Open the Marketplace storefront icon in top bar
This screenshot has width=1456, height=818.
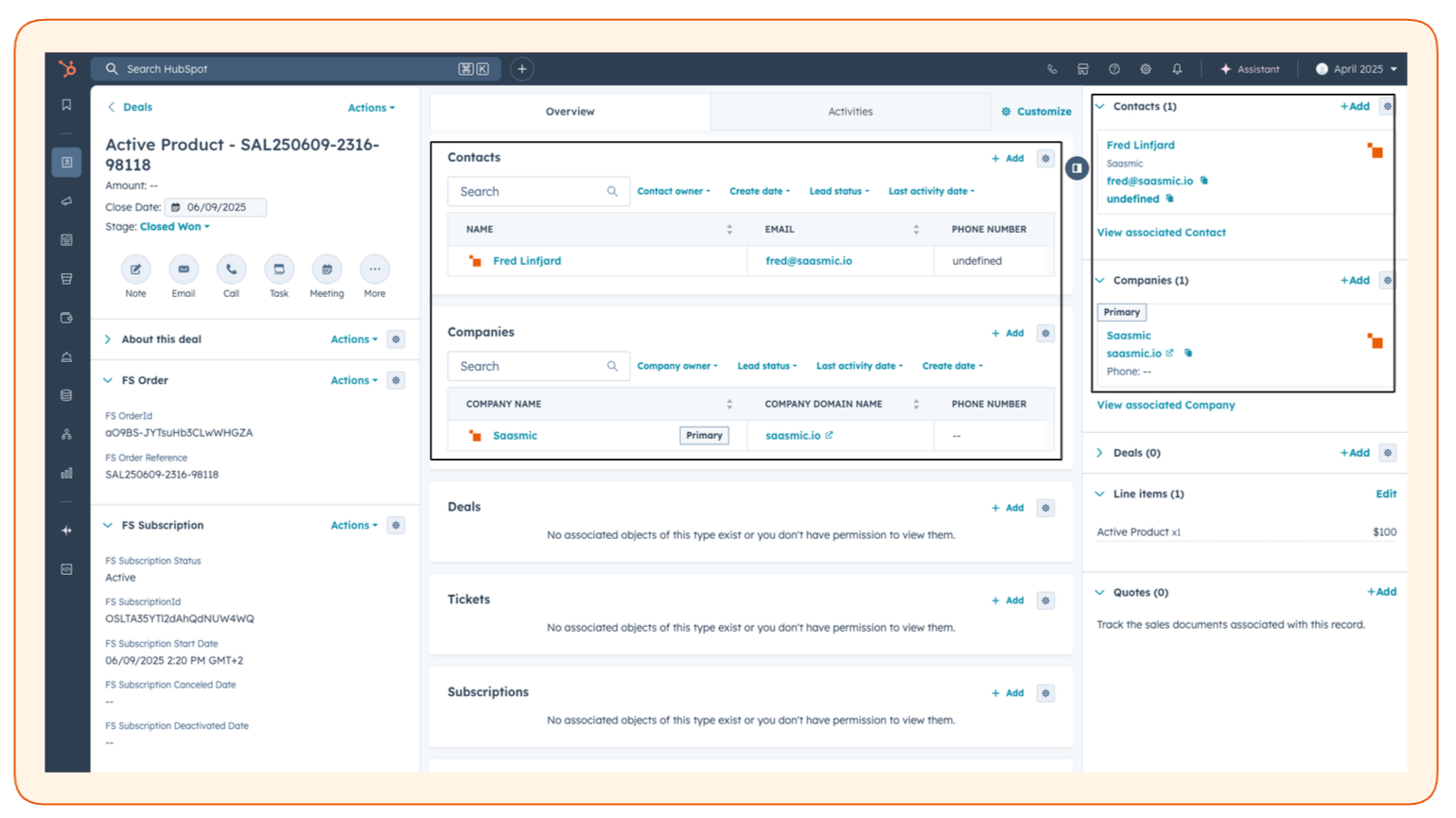[x=1081, y=68]
